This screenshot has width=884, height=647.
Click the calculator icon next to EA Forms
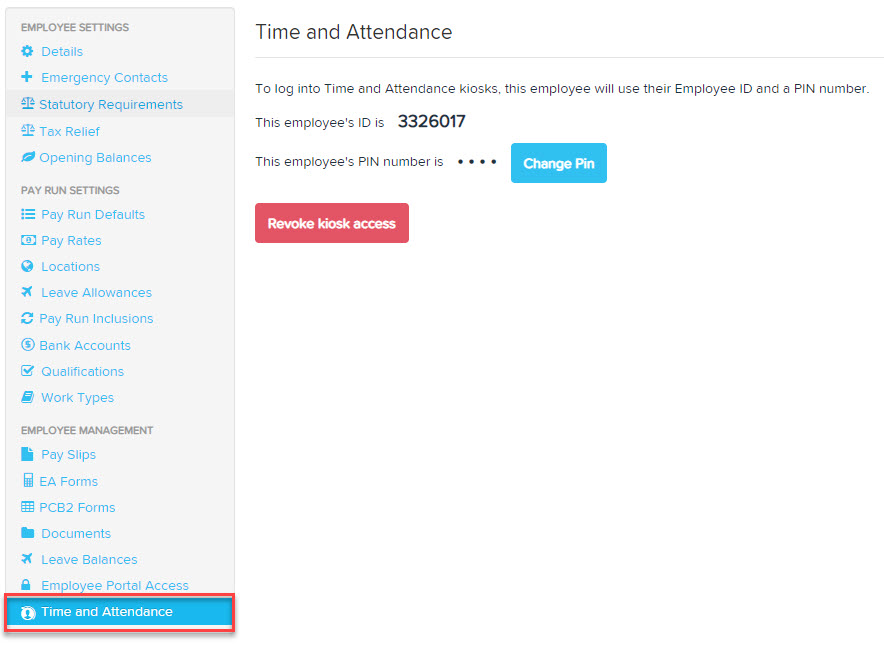pyautogui.click(x=28, y=480)
